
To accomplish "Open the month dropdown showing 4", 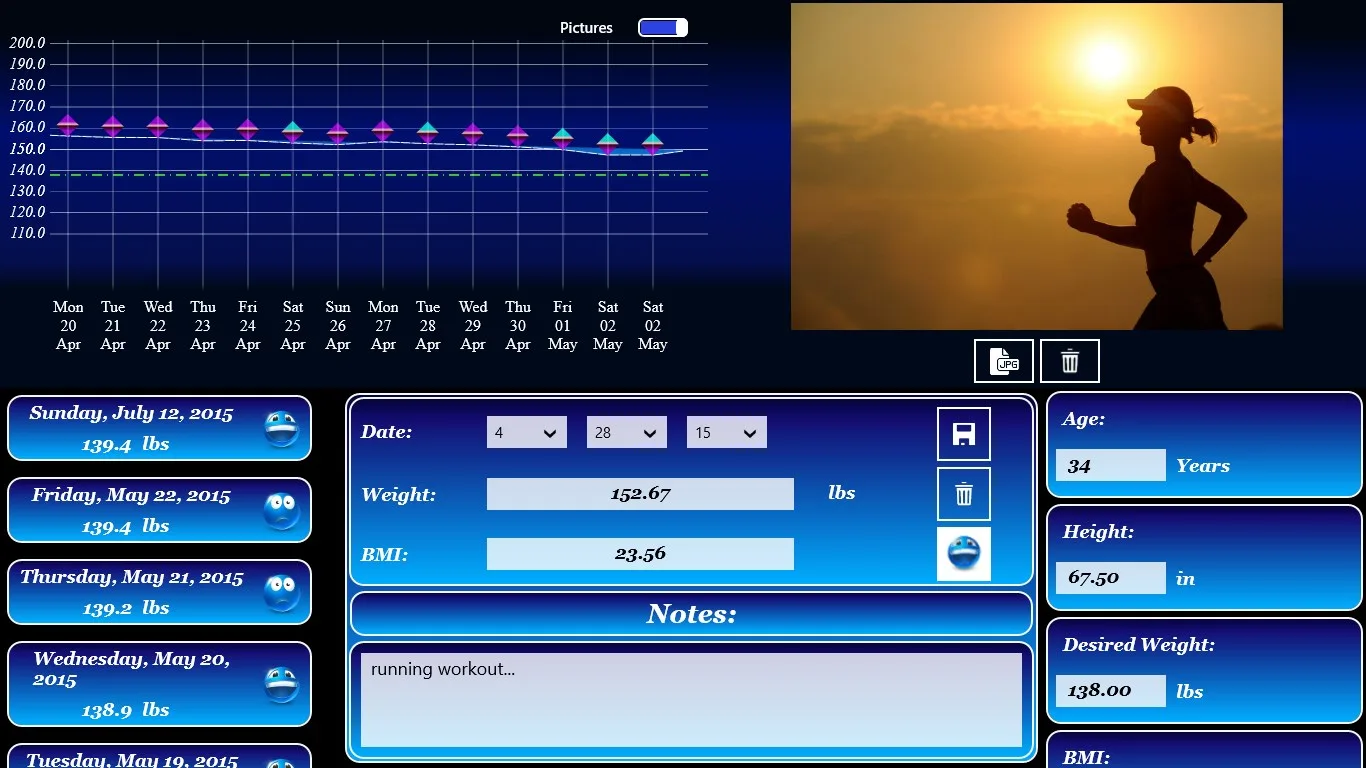I will (527, 432).
